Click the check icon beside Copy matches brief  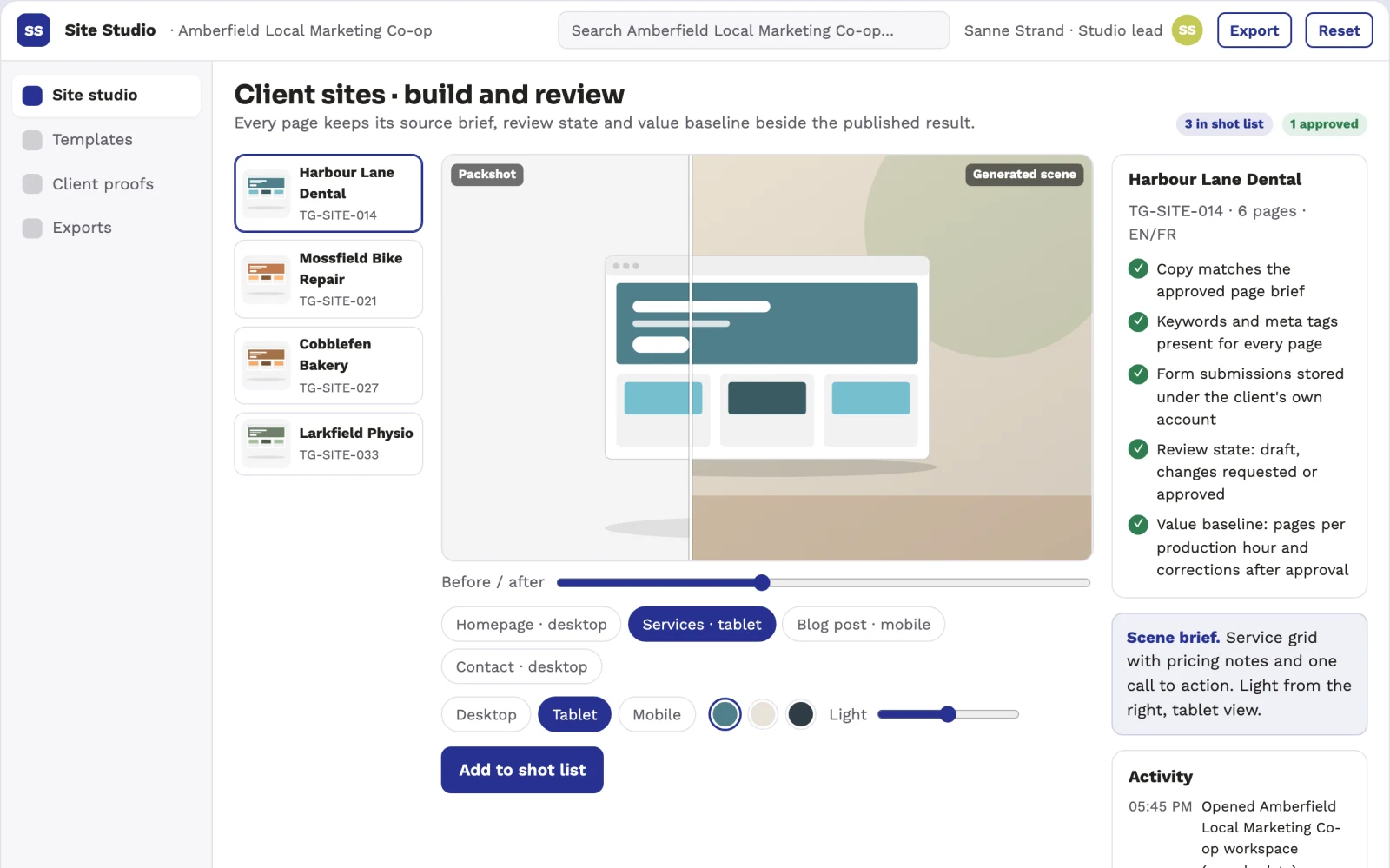pyautogui.click(x=1138, y=268)
